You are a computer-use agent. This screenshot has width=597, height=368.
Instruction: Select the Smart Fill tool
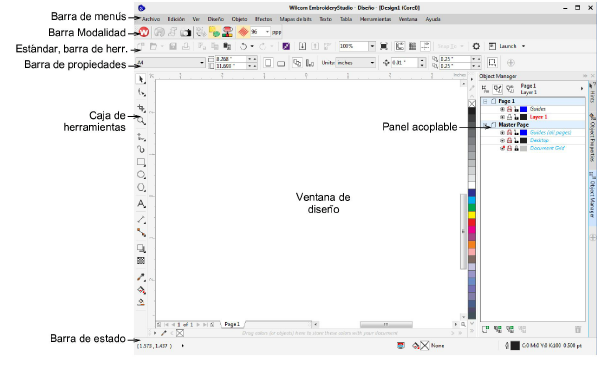pos(141,303)
